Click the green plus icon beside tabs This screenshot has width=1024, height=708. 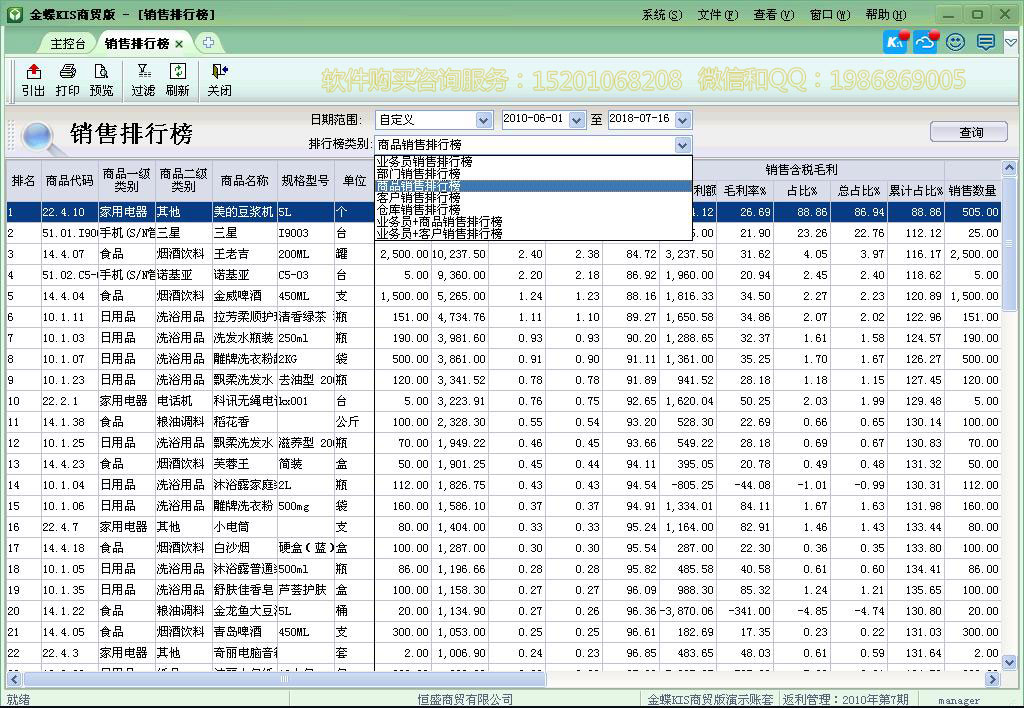click(208, 42)
